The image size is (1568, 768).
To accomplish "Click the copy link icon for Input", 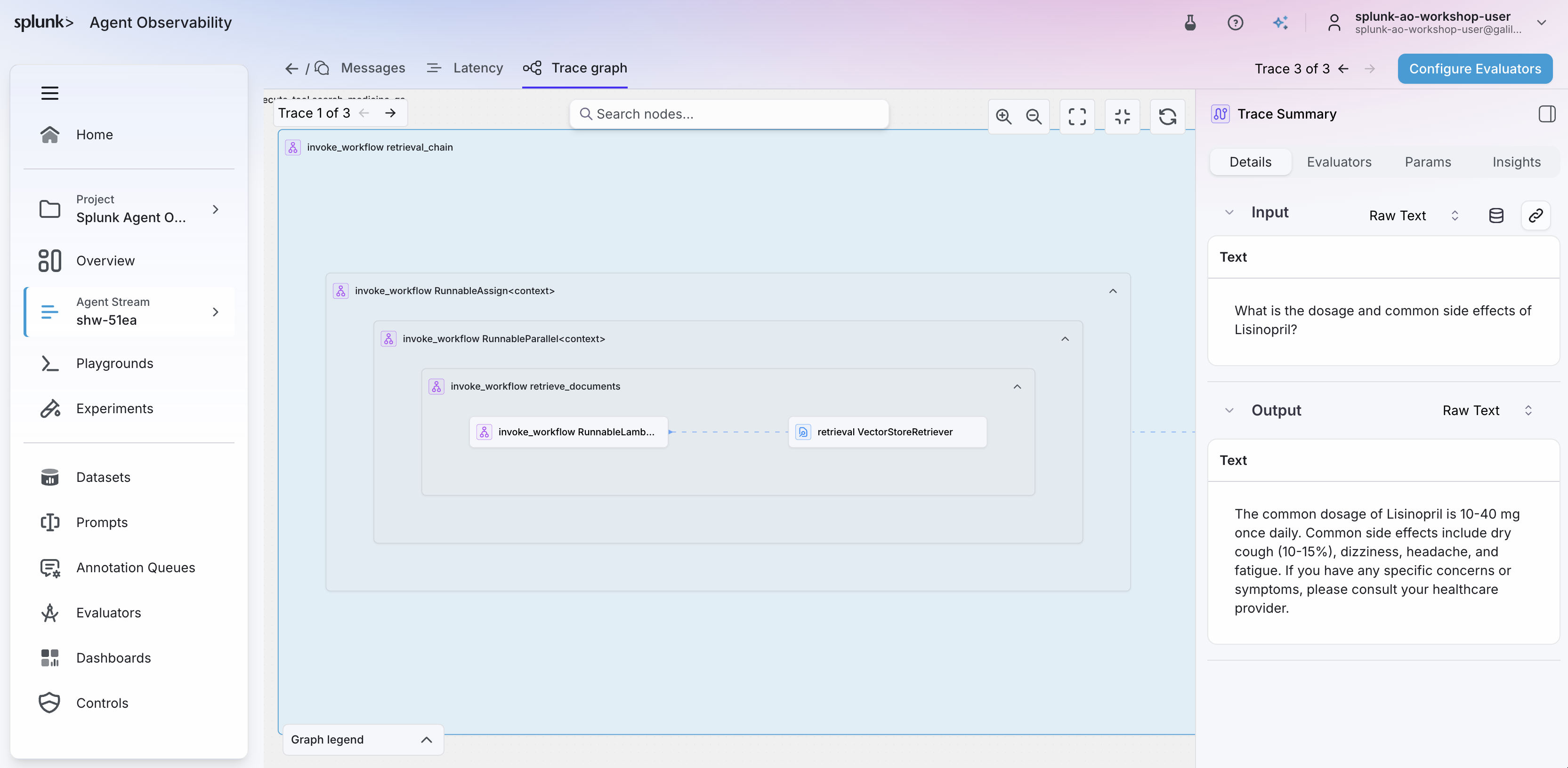I will tap(1535, 216).
